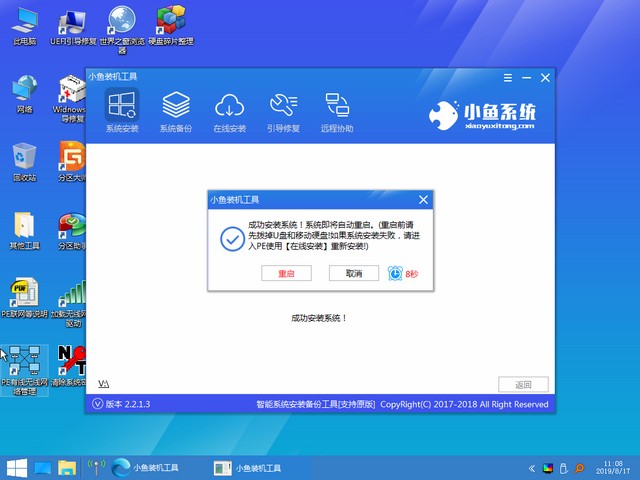Click the 取消 (Cancel) button in dialog

(354, 273)
